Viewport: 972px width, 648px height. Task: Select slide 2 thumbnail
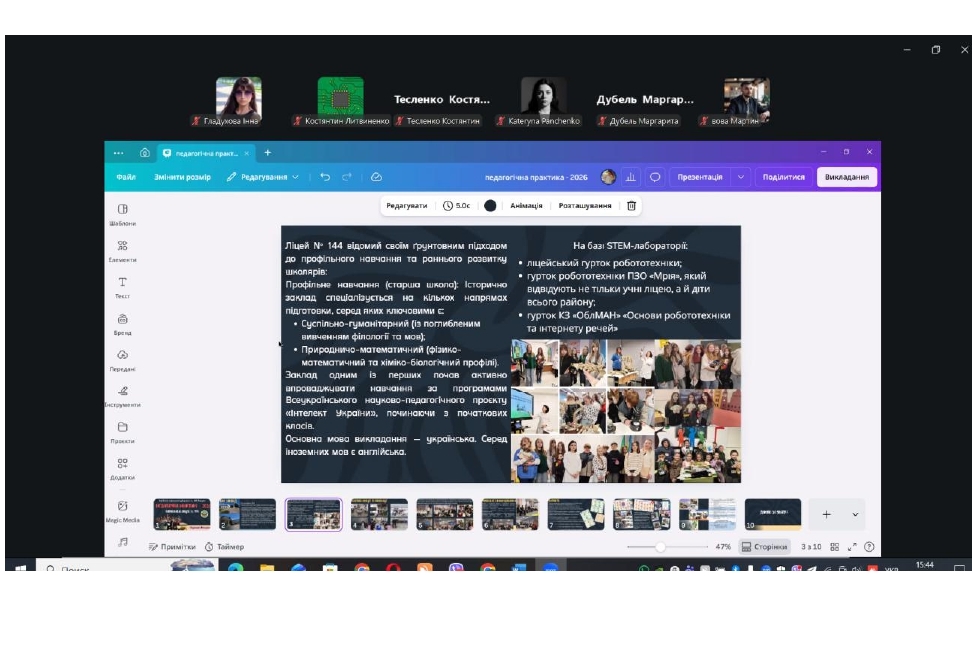click(247, 514)
